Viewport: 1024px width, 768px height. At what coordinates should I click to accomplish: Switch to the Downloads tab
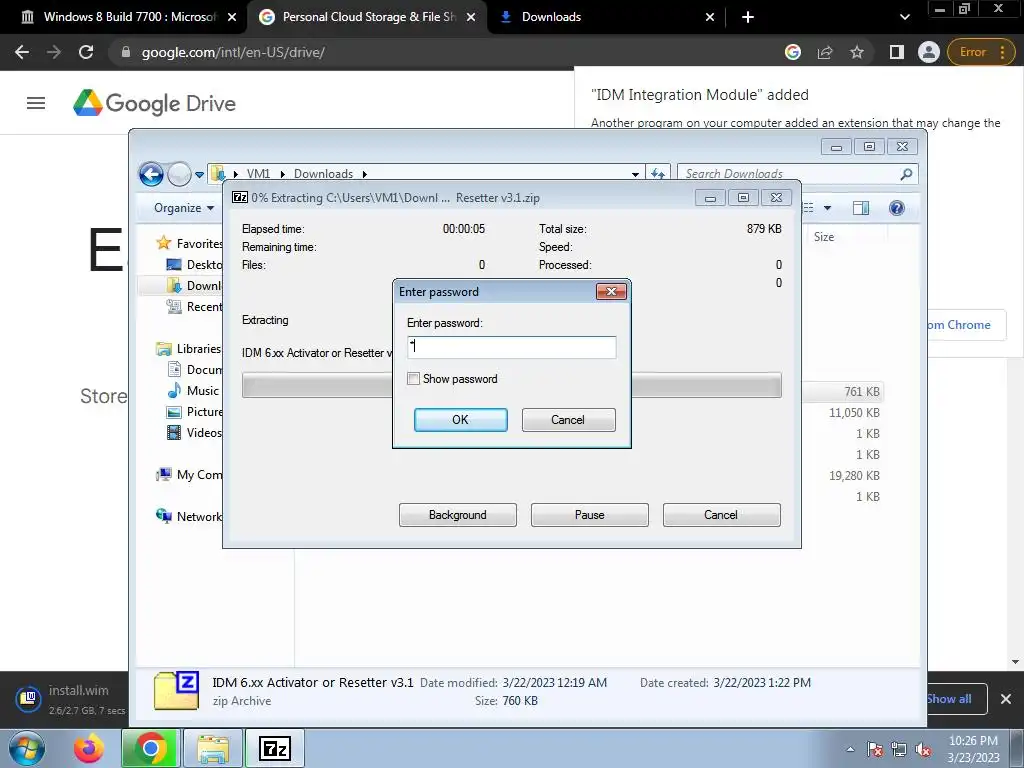551,17
